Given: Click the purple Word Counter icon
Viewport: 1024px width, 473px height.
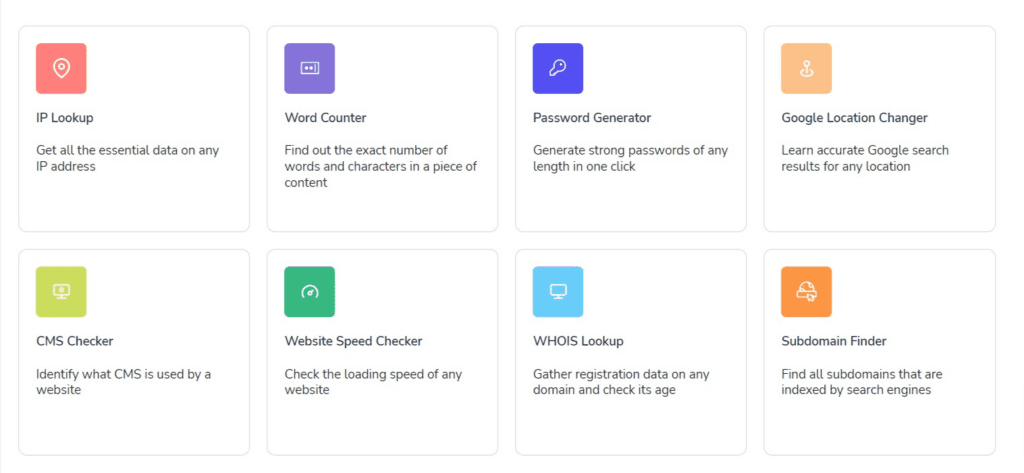Looking at the screenshot, I should point(310,69).
